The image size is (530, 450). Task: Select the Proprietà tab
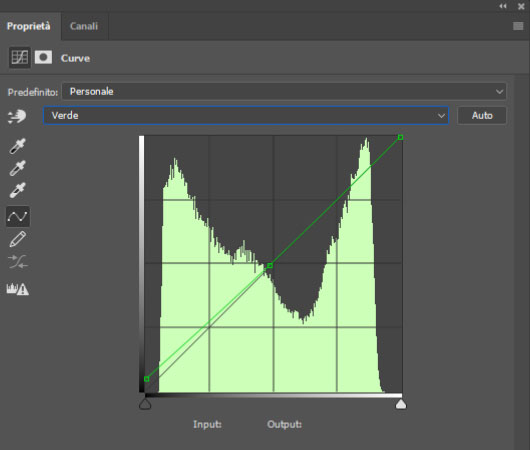click(29, 26)
